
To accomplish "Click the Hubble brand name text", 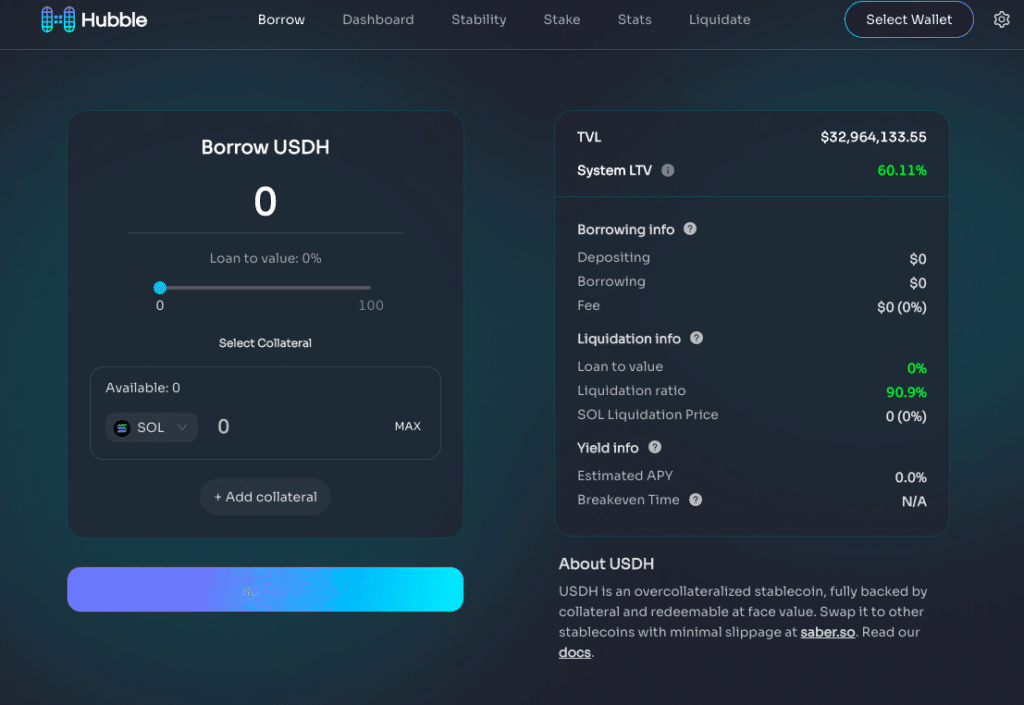I will [x=114, y=20].
